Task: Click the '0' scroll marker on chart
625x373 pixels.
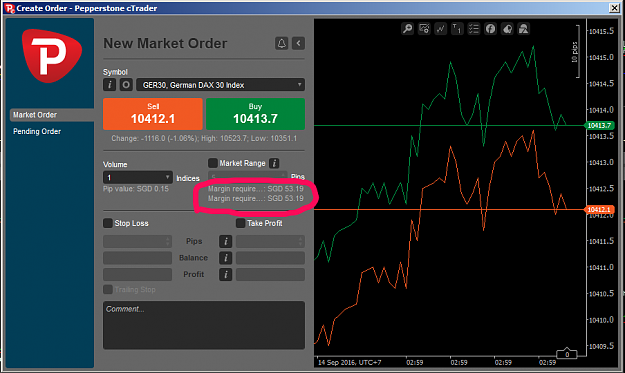Action: (x=567, y=354)
